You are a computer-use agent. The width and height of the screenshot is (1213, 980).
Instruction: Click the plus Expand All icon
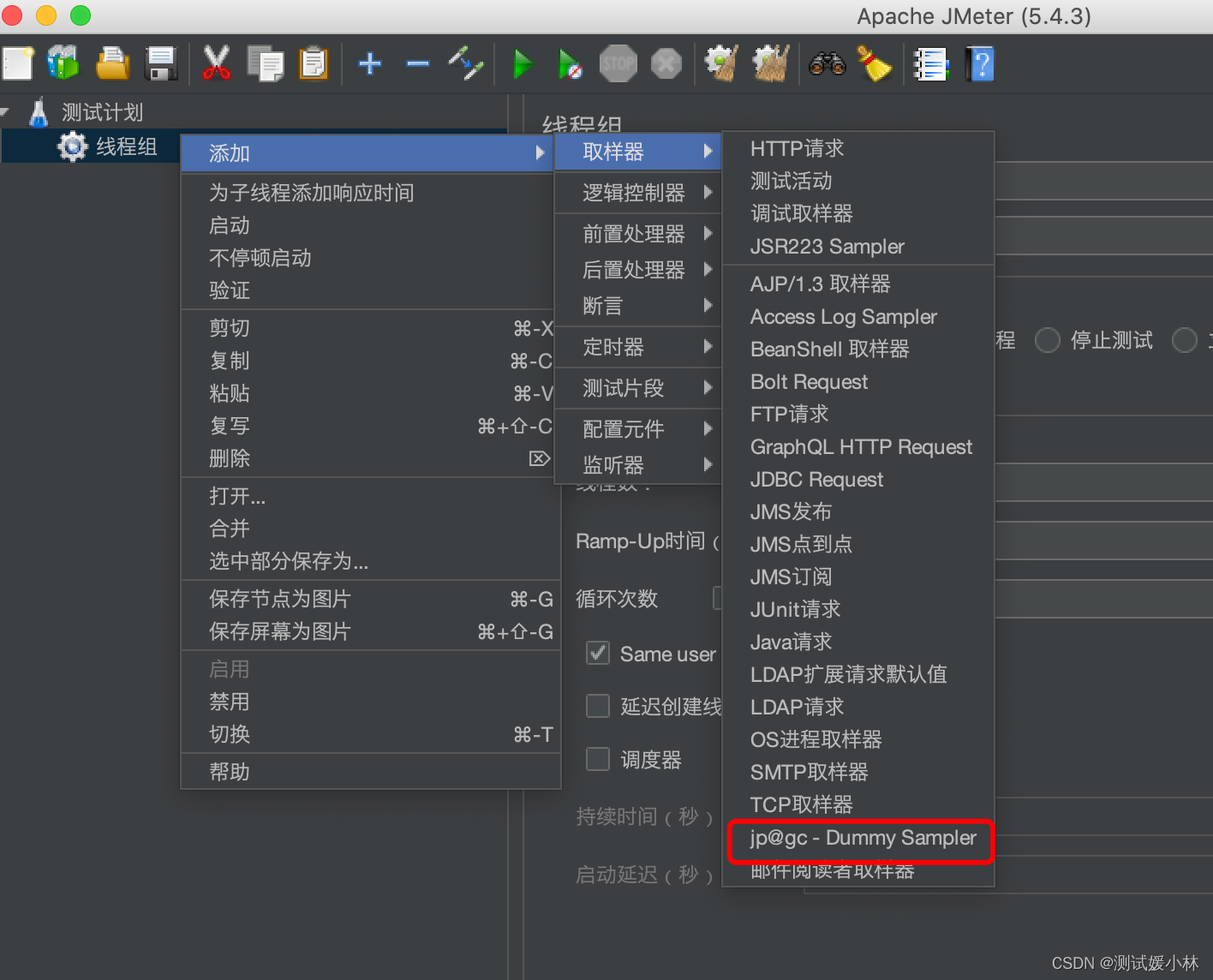pos(370,64)
